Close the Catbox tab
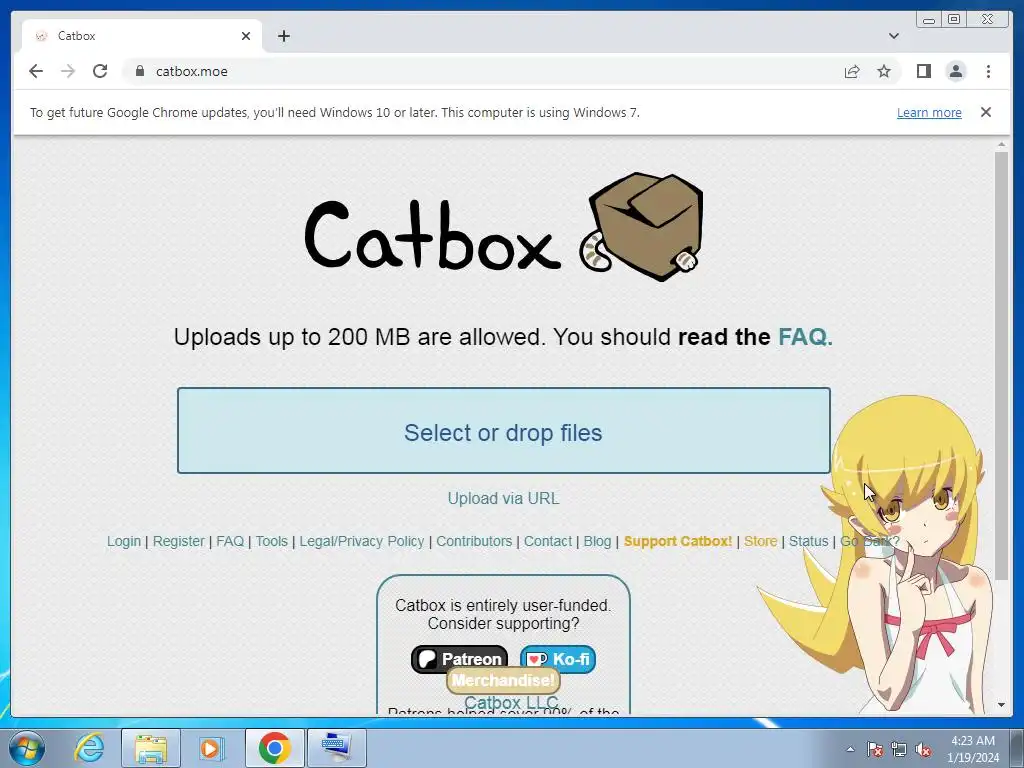Viewport: 1024px width, 768px height. [246, 36]
